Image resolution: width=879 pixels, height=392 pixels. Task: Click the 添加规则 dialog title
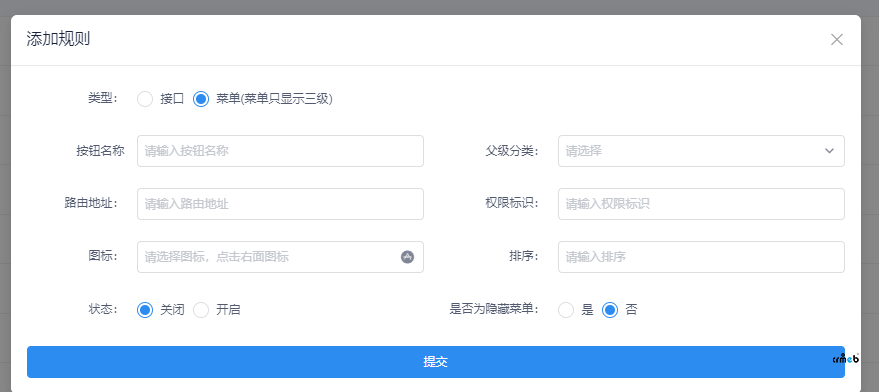tap(58, 39)
